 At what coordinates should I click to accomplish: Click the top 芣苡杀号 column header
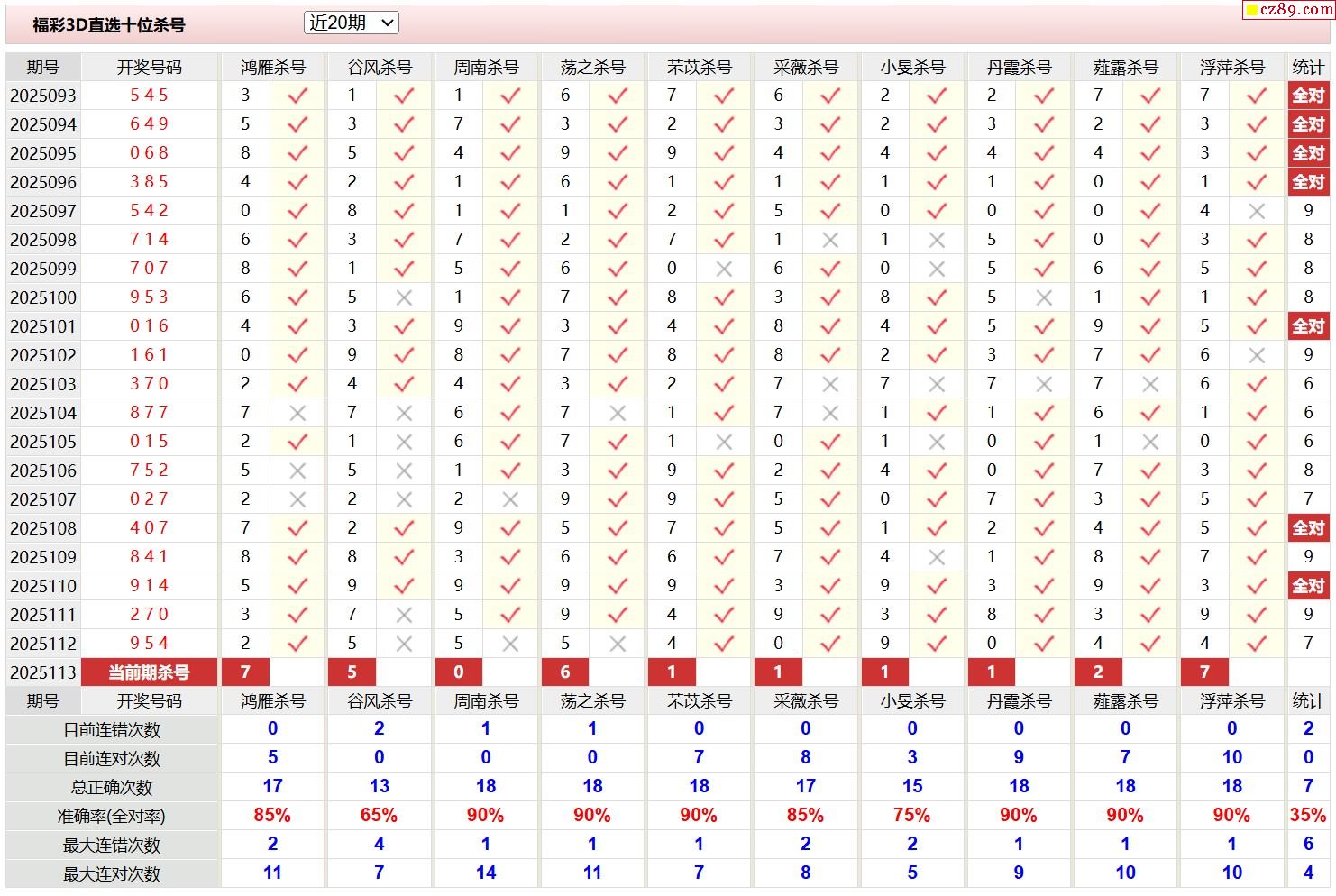coord(700,68)
